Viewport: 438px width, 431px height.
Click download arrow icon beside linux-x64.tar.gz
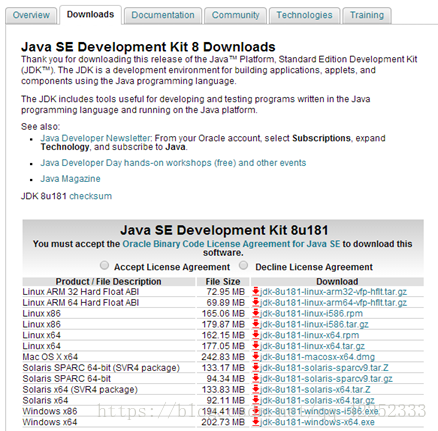pos(256,346)
